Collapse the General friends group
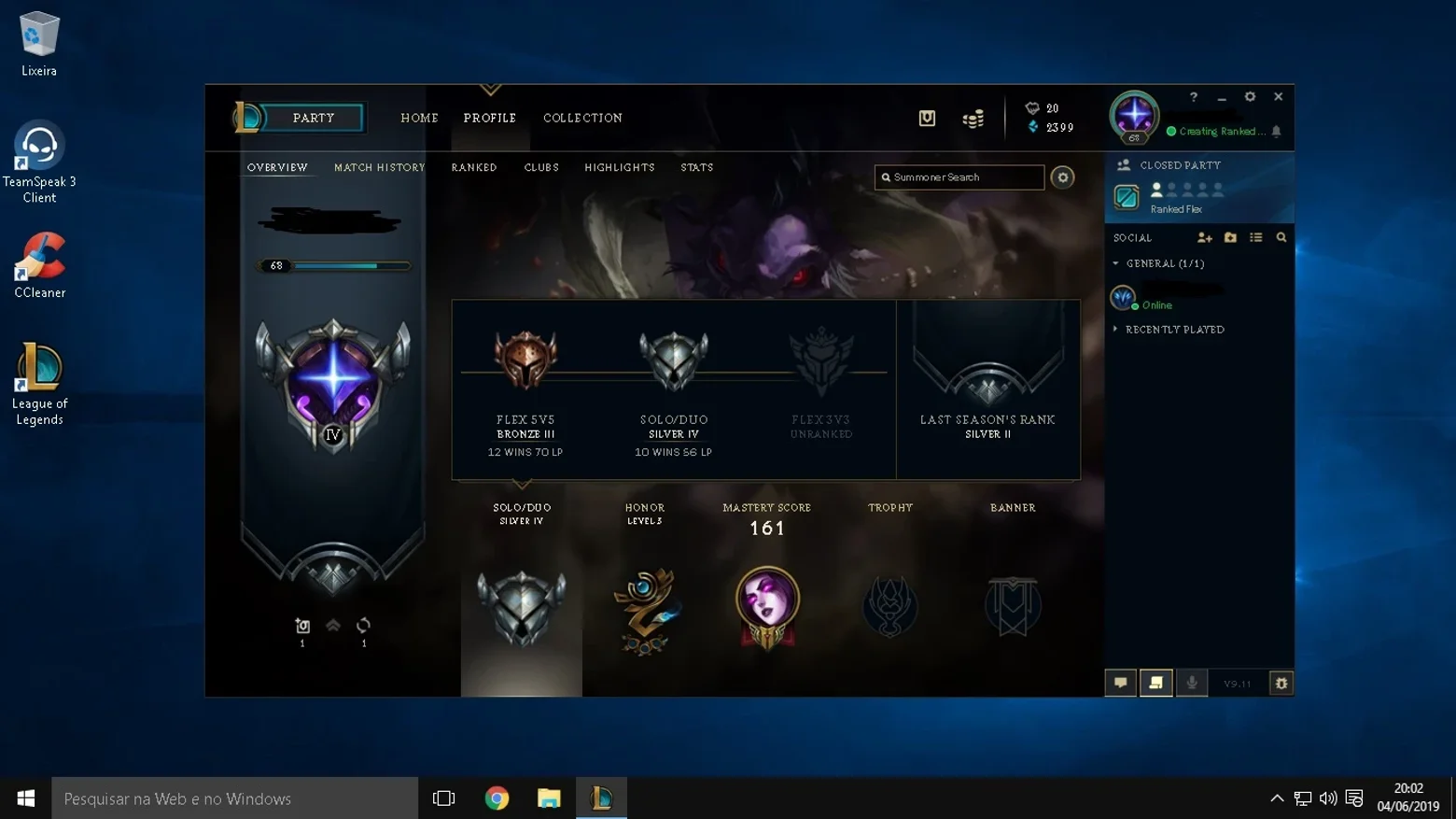The image size is (1456, 819). (1115, 264)
